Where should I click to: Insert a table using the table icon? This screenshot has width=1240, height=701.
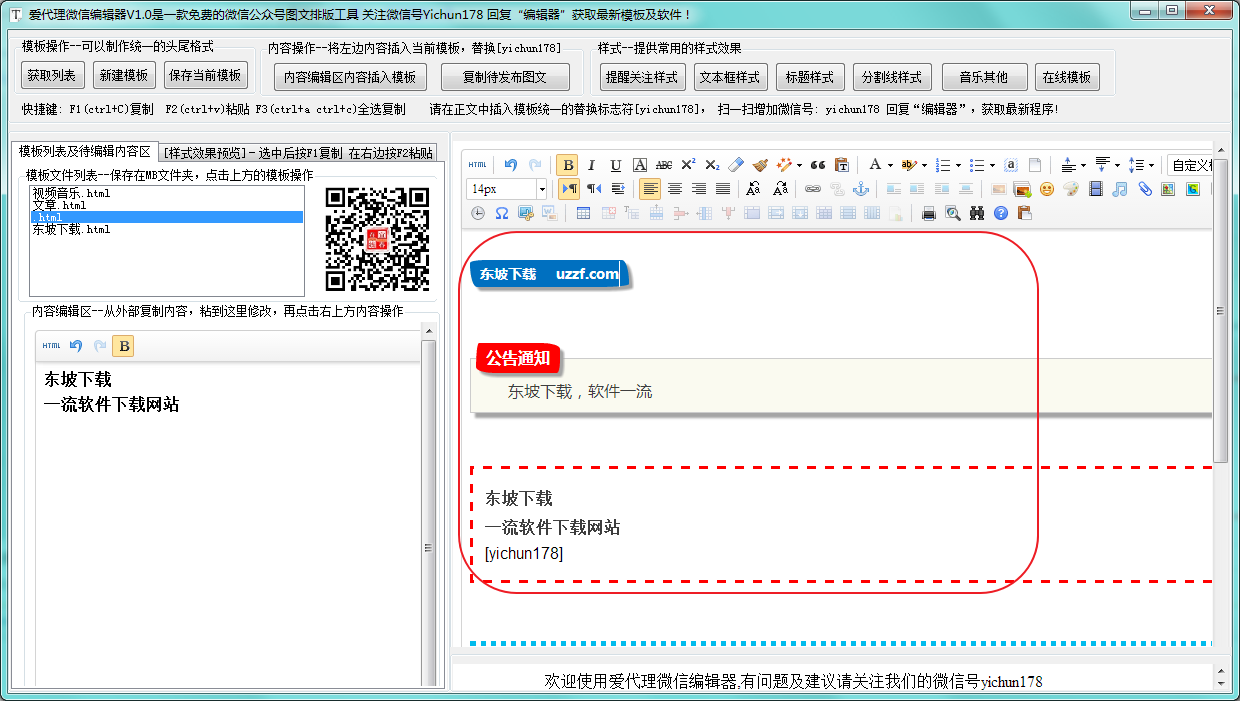[x=583, y=213]
